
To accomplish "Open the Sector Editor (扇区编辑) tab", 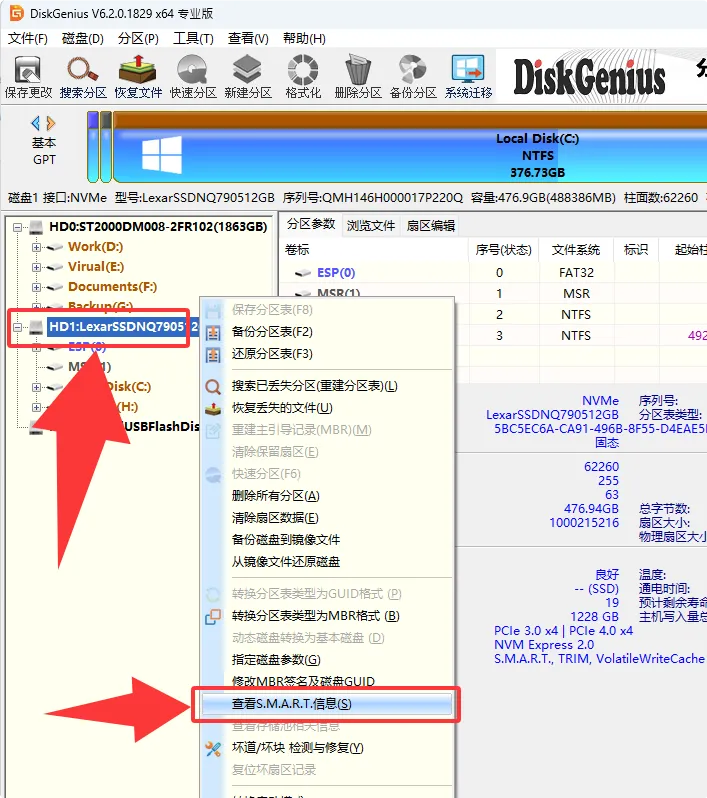I will point(431,225).
